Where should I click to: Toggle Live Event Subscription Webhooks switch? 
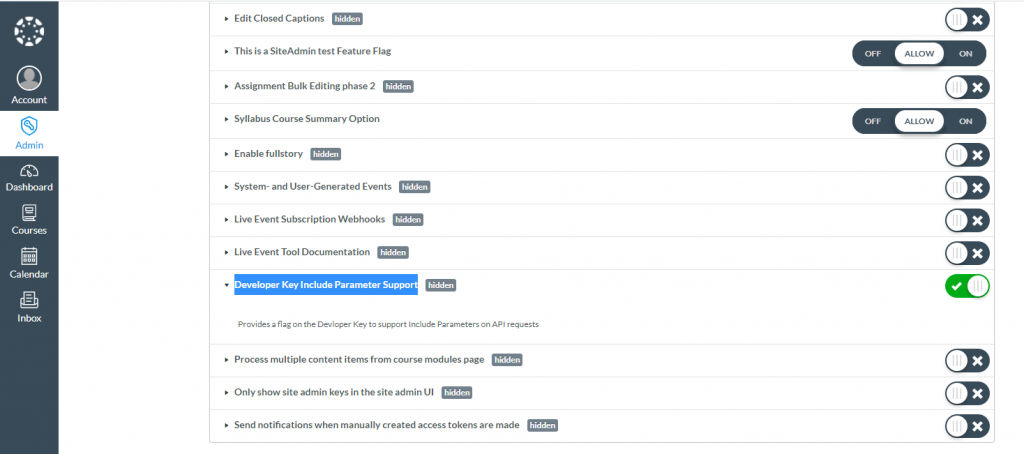(967, 220)
